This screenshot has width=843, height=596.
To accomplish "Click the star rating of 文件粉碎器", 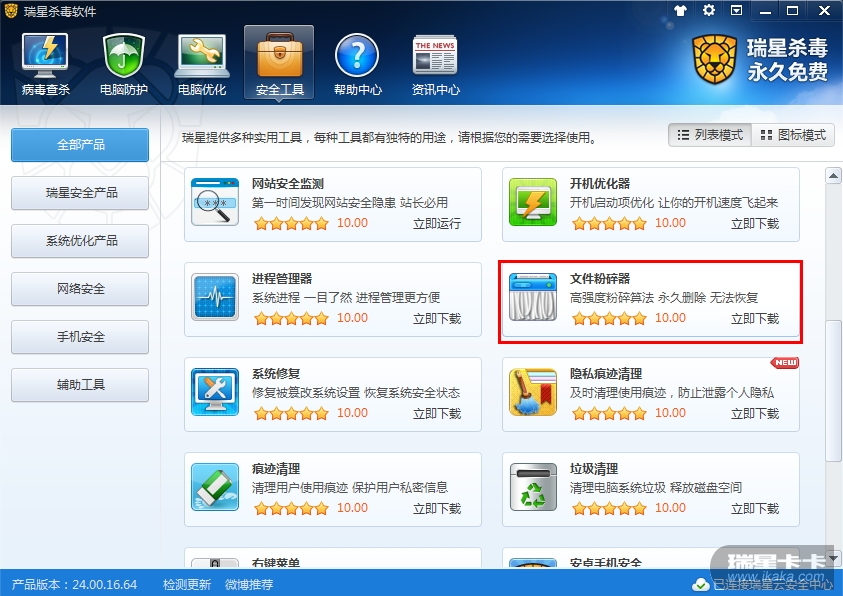I will 609,318.
